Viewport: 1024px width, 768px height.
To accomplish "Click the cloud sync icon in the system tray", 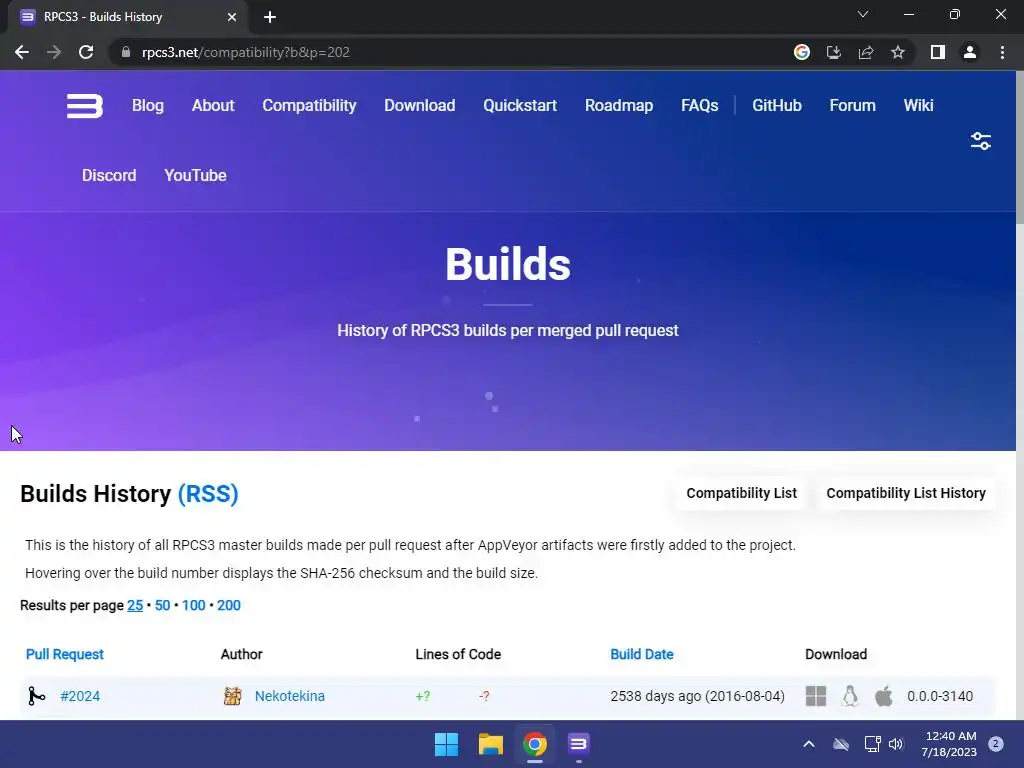I will [841, 744].
